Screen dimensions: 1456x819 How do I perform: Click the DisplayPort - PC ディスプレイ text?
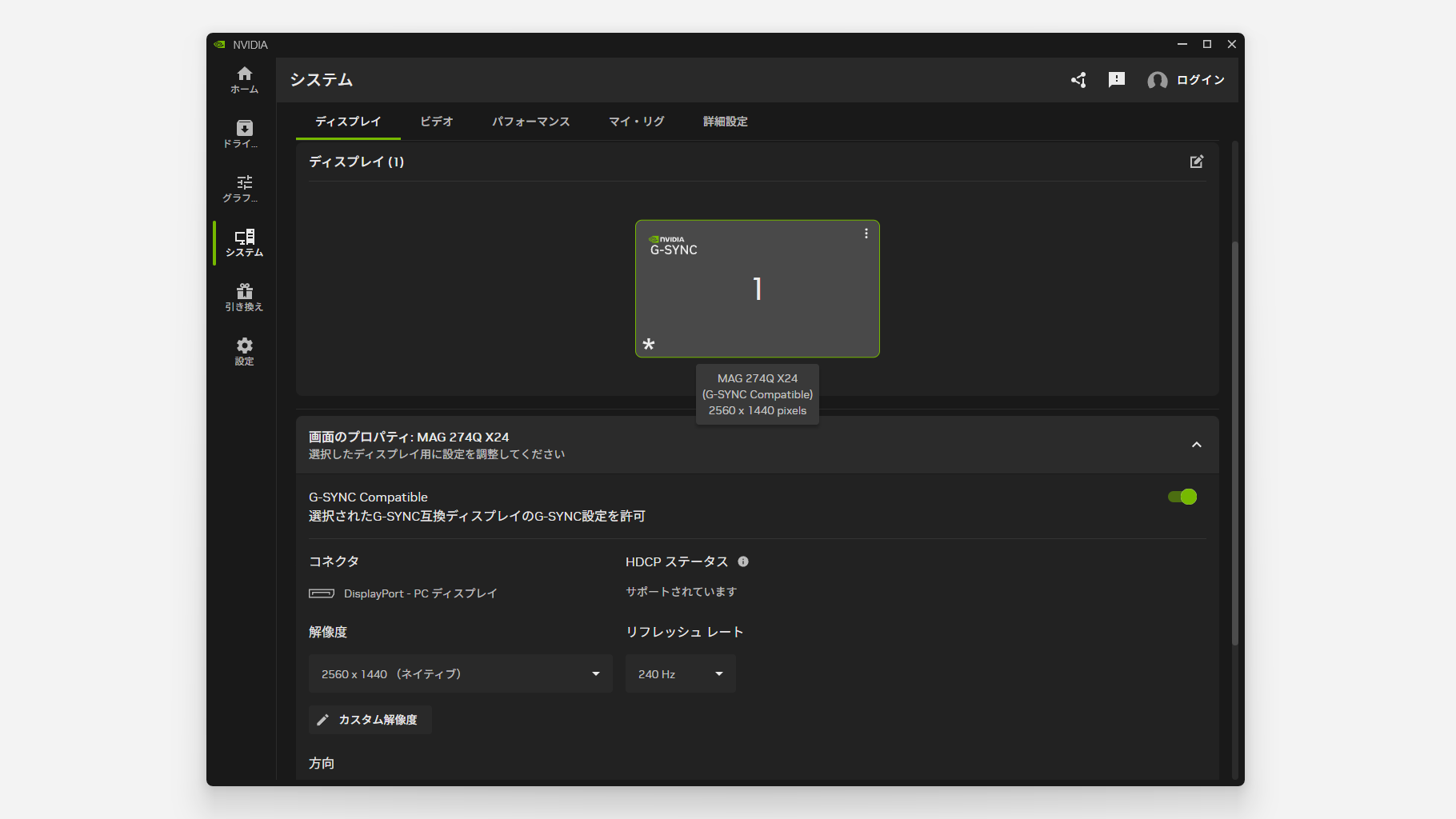421,593
